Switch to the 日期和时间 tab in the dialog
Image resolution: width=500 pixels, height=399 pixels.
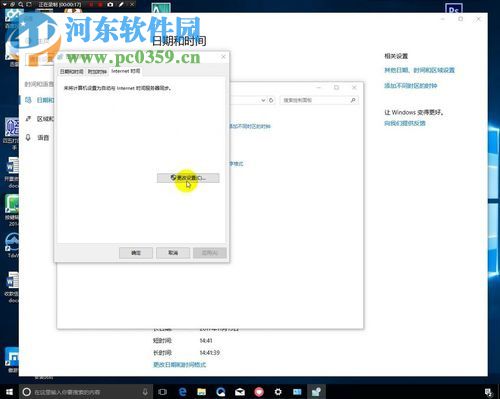71,72
